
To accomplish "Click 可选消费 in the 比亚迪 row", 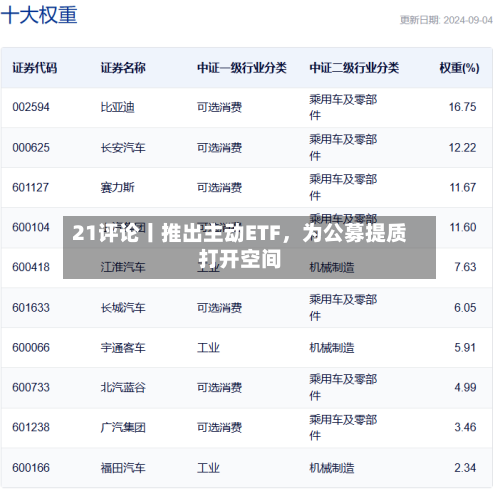I will pyautogui.click(x=219, y=107).
